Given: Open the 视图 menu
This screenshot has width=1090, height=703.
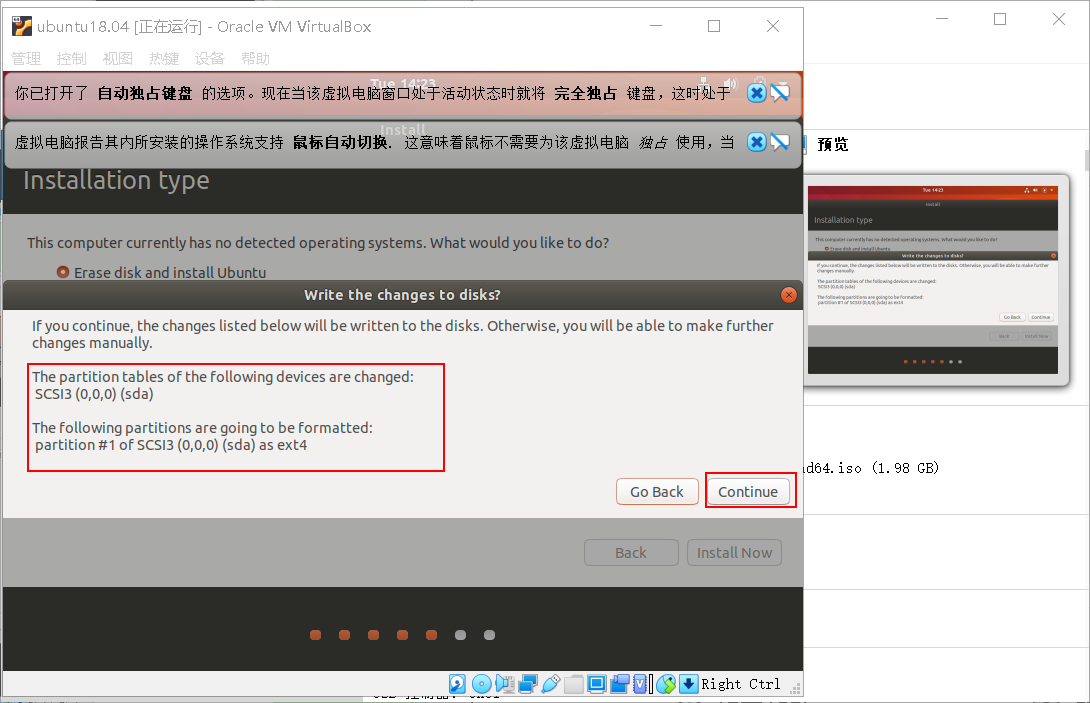Looking at the screenshot, I should (x=117, y=58).
